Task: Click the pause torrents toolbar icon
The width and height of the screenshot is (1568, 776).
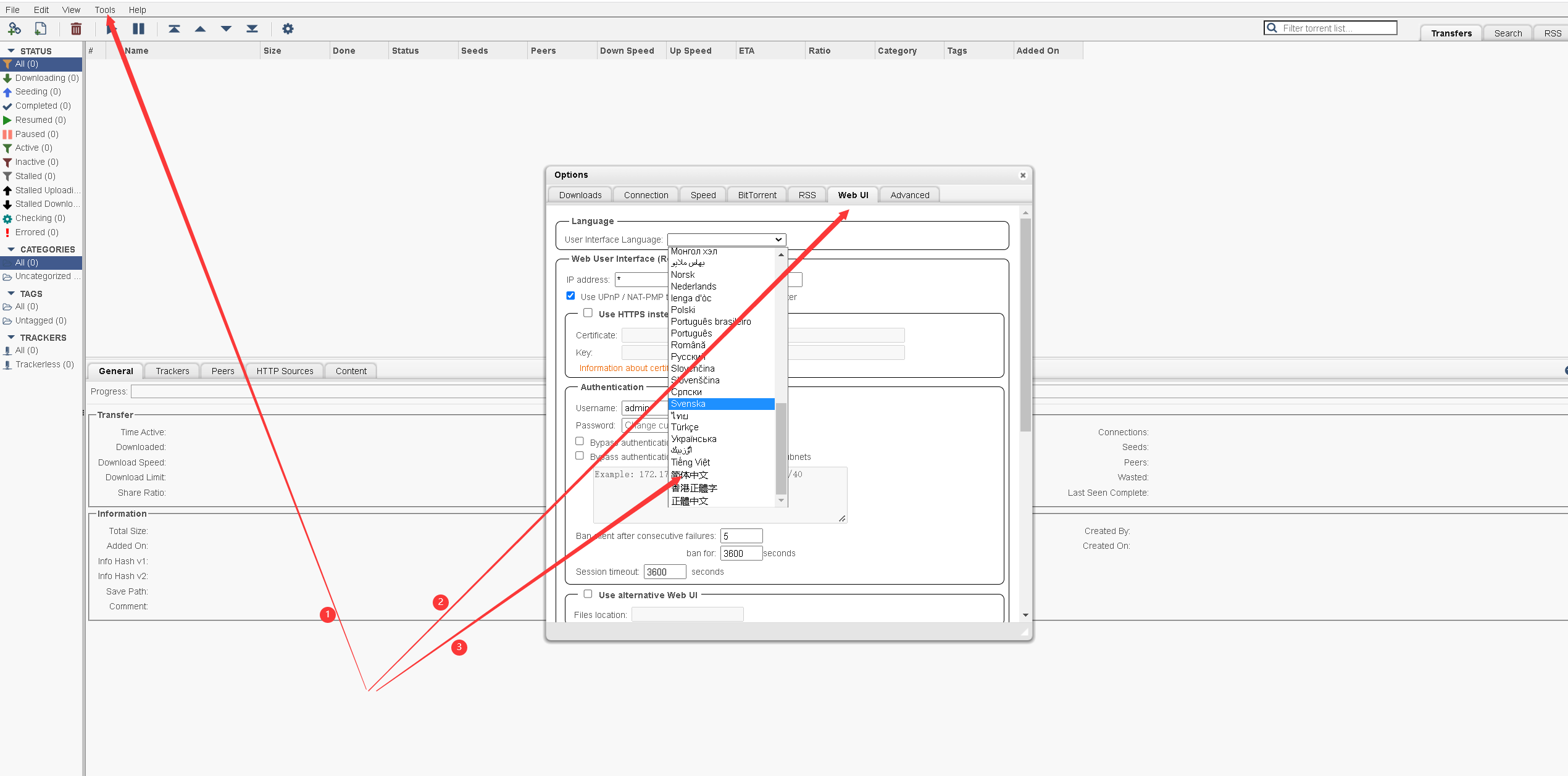Action: (x=138, y=28)
